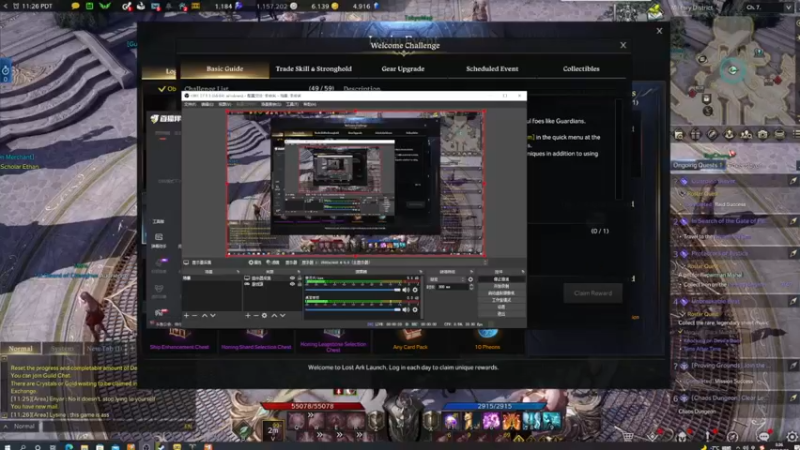The height and width of the screenshot is (450, 800).
Task: Click the pink burst skill icon on hotbar
Action: (x=491, y=421)
